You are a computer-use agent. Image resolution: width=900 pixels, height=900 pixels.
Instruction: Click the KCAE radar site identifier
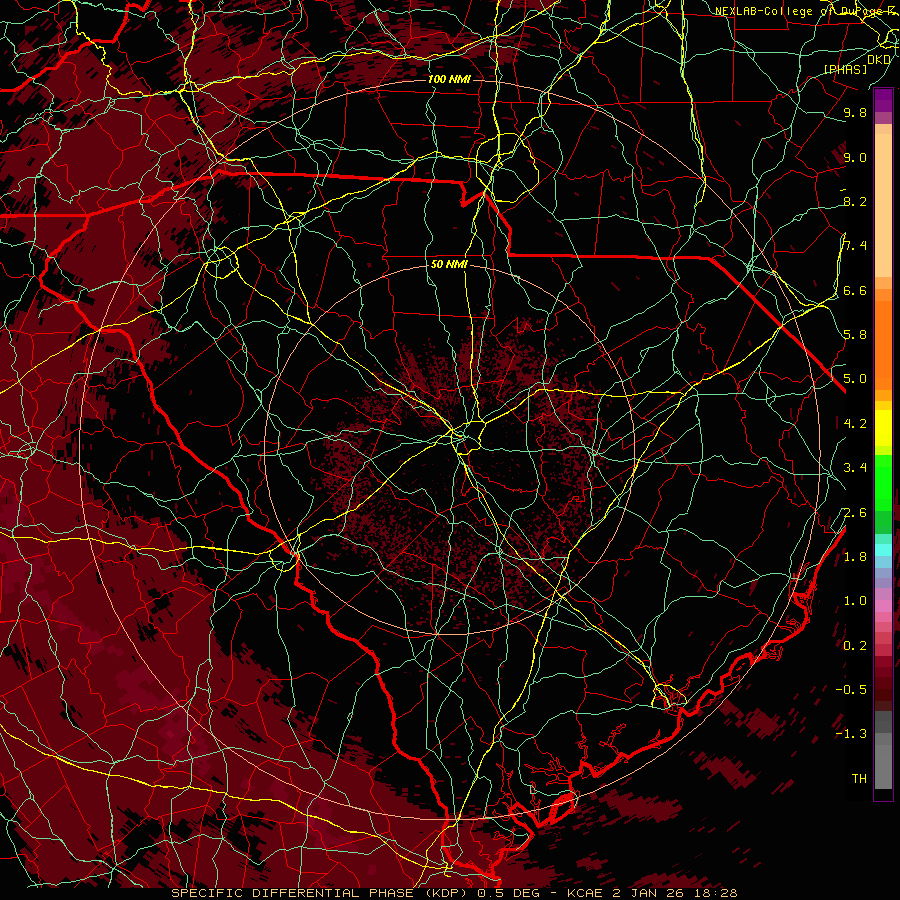point(584,893)
